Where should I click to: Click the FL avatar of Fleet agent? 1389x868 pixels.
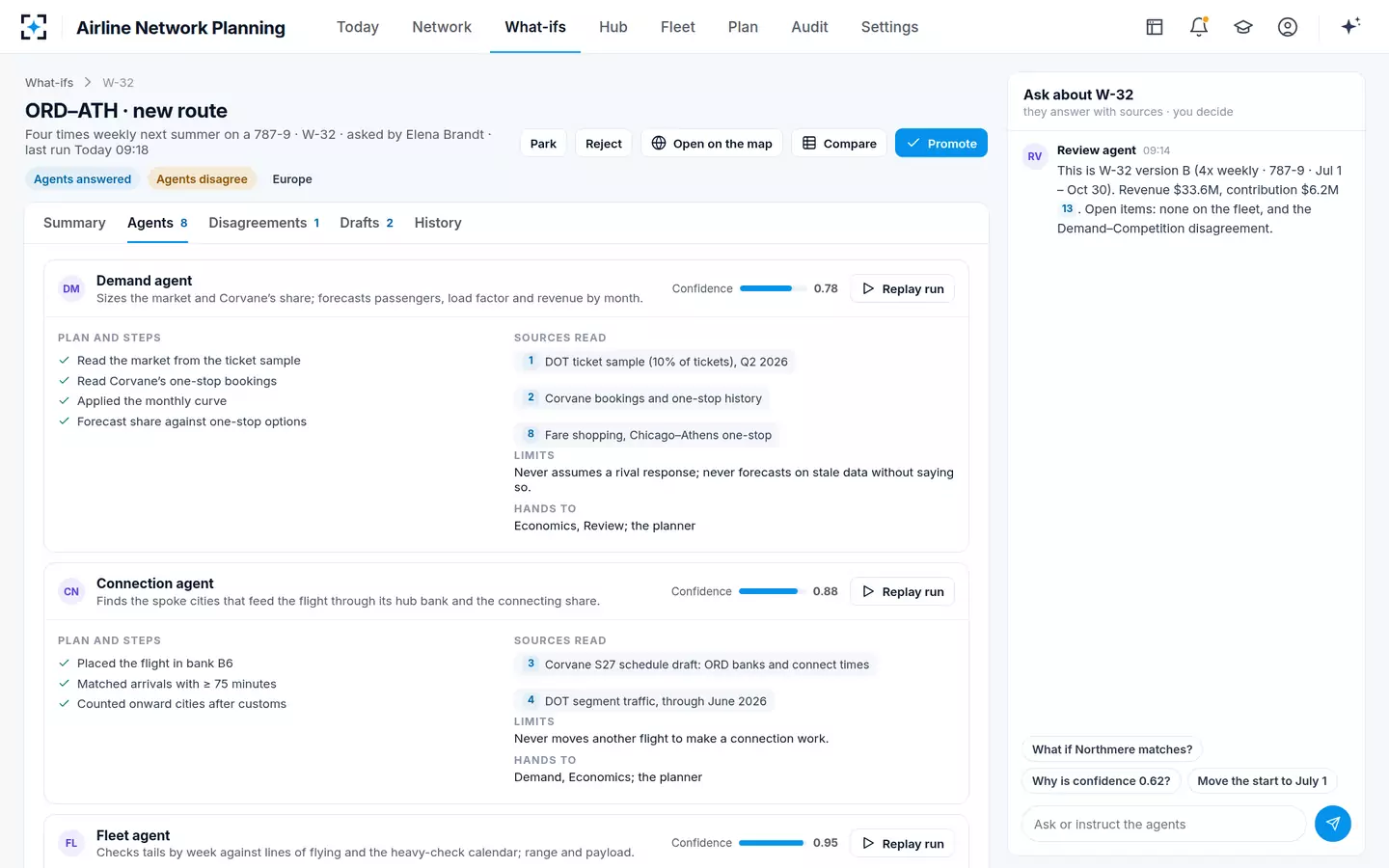(71, 843)
